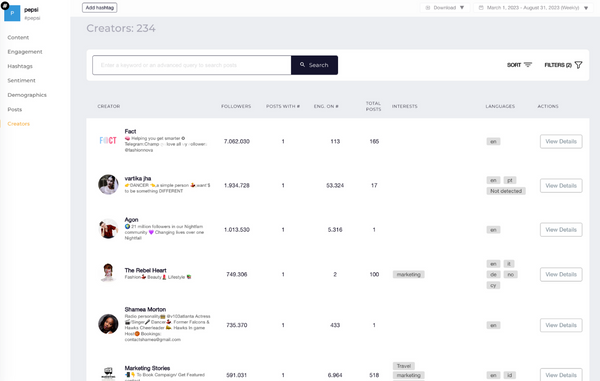Select Hashtags in the left menu
The height and width of the screenshot is (381, 600).
click(x=20, y=66)
